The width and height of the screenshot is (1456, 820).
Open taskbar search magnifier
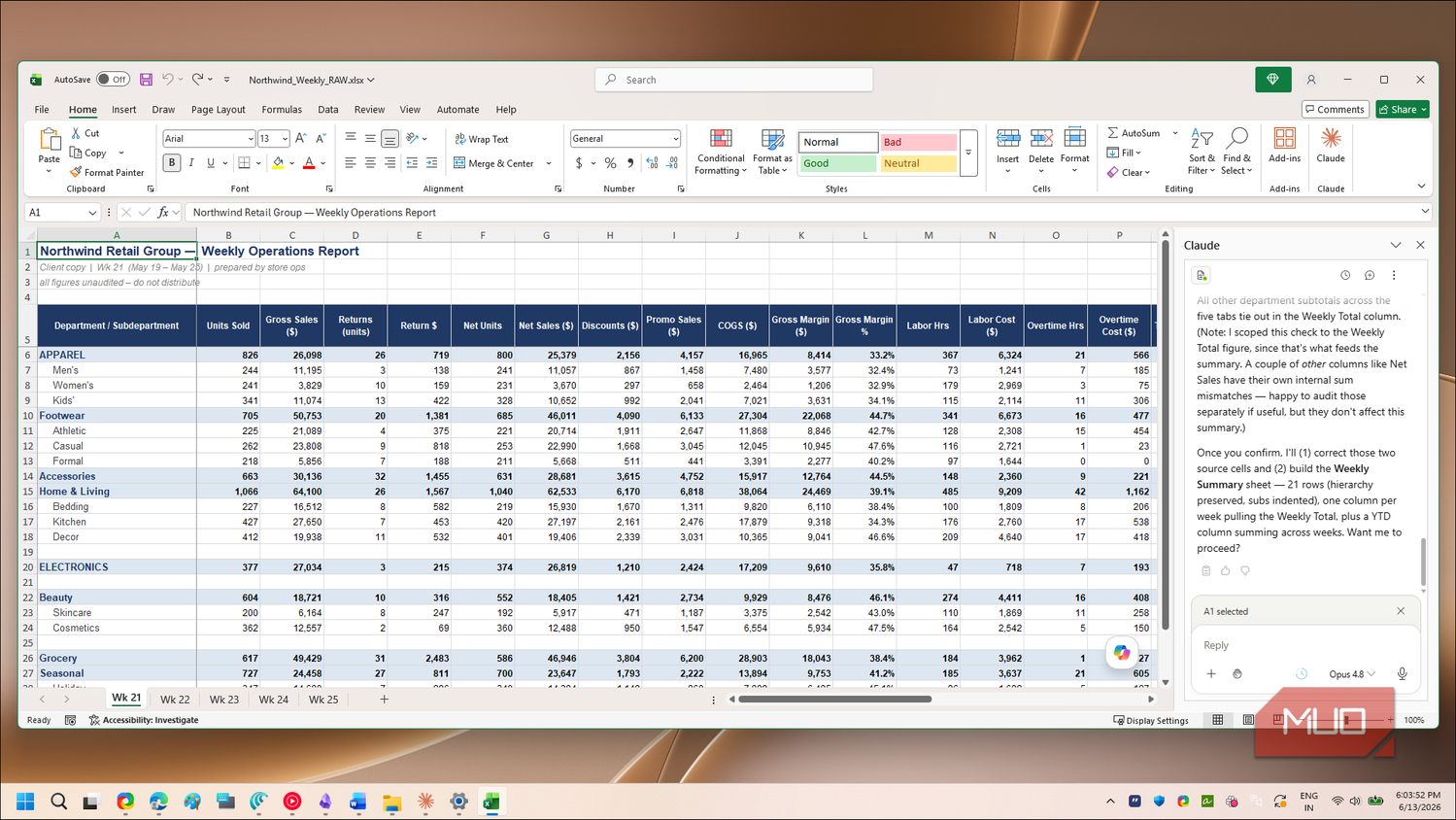pyautogui.click(x=58, y=801)
